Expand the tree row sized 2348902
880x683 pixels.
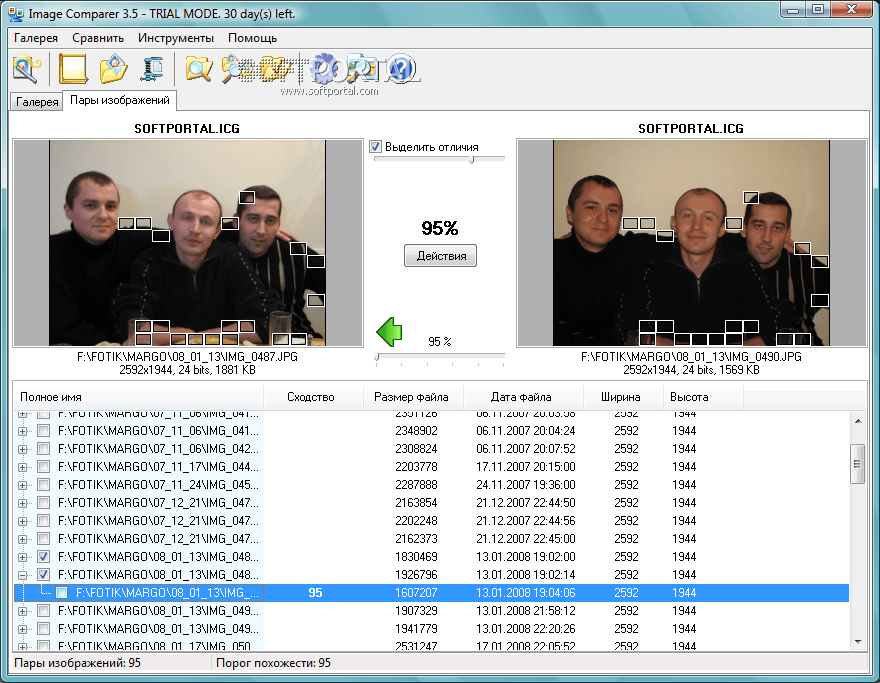pos(22,432)
